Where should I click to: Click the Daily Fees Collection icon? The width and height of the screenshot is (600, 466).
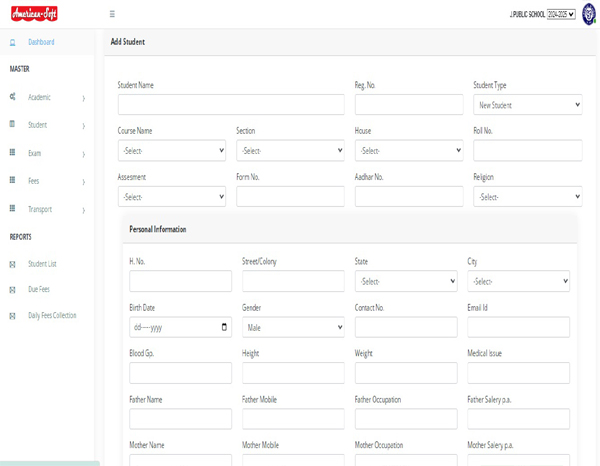12,316
